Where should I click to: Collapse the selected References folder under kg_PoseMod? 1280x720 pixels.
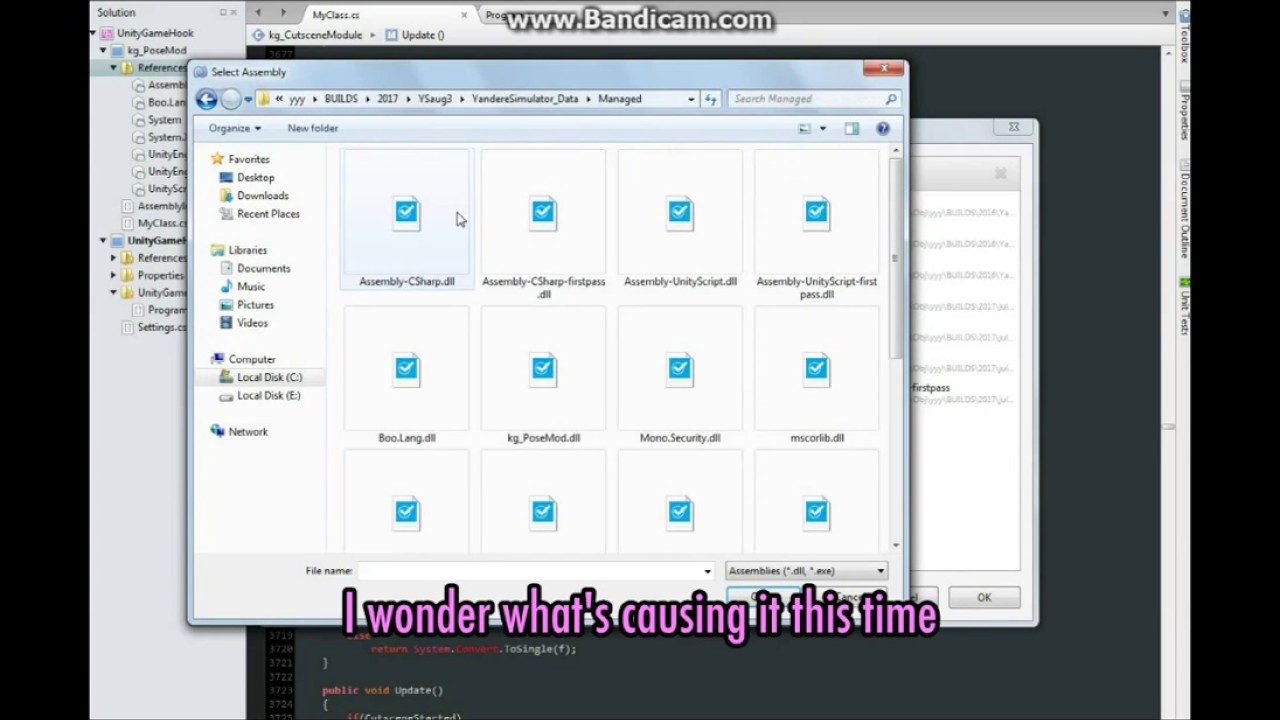point(113,68)
